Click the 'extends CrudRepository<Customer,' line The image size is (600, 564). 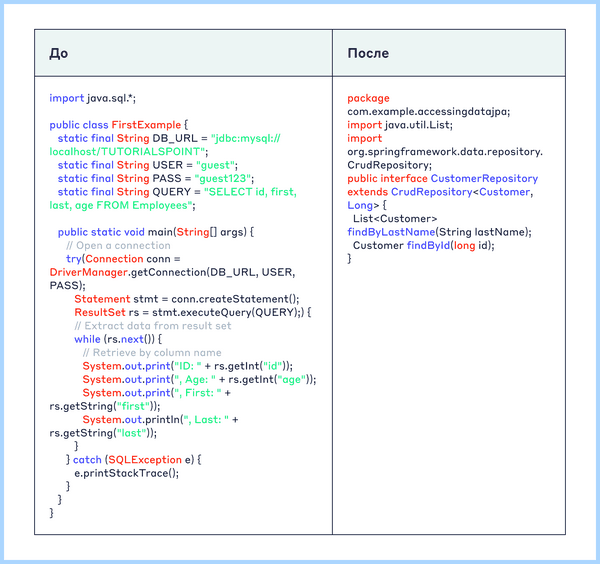pyautogui.click(x=440, y=192)
